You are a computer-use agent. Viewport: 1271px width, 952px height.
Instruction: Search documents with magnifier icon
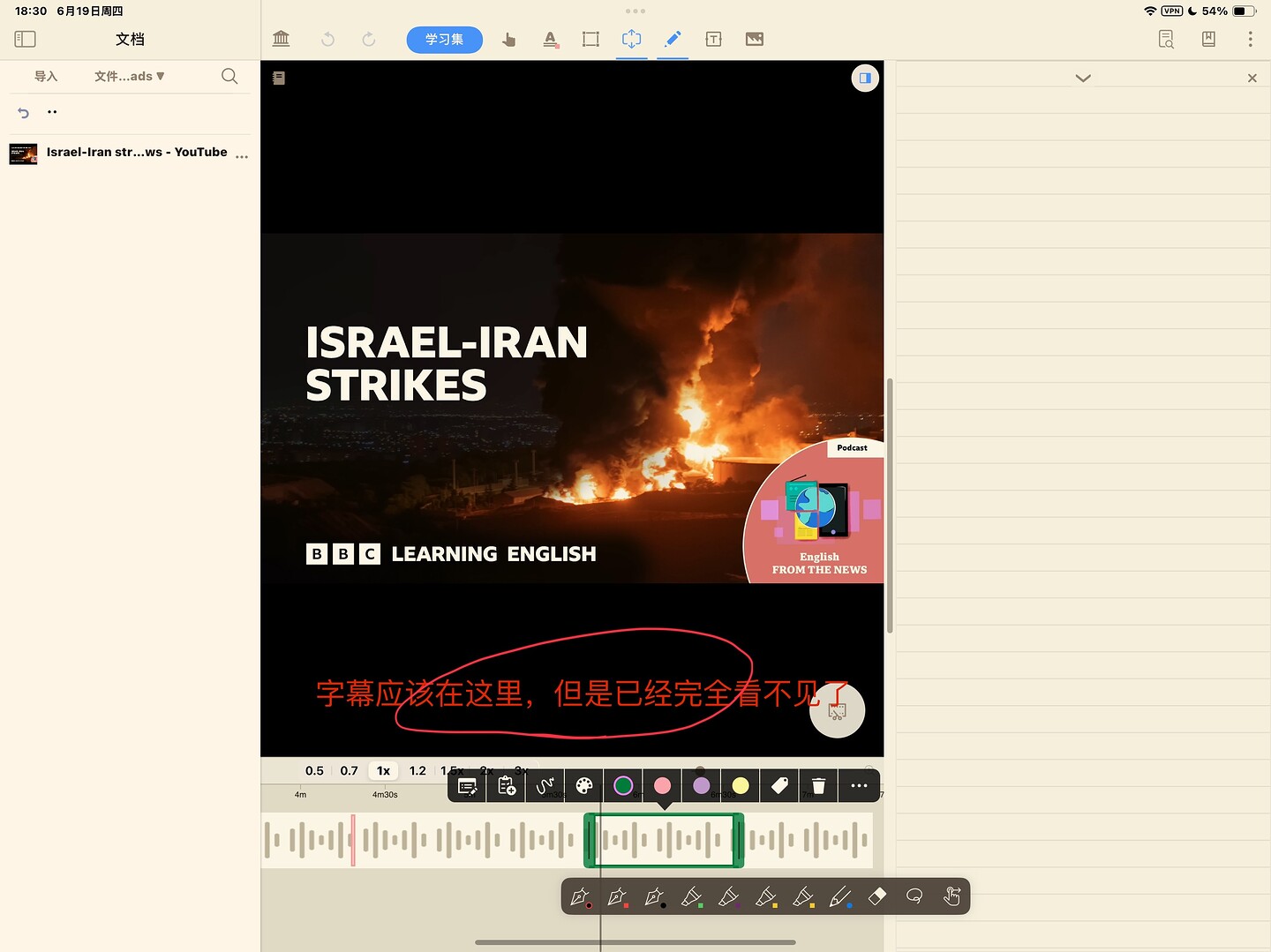(x=229, y=76)
